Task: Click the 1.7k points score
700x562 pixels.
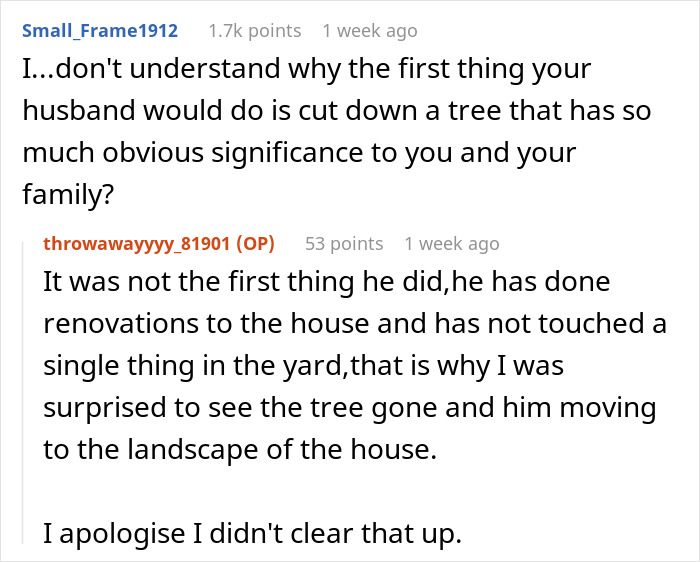Action: coord(254,31)
